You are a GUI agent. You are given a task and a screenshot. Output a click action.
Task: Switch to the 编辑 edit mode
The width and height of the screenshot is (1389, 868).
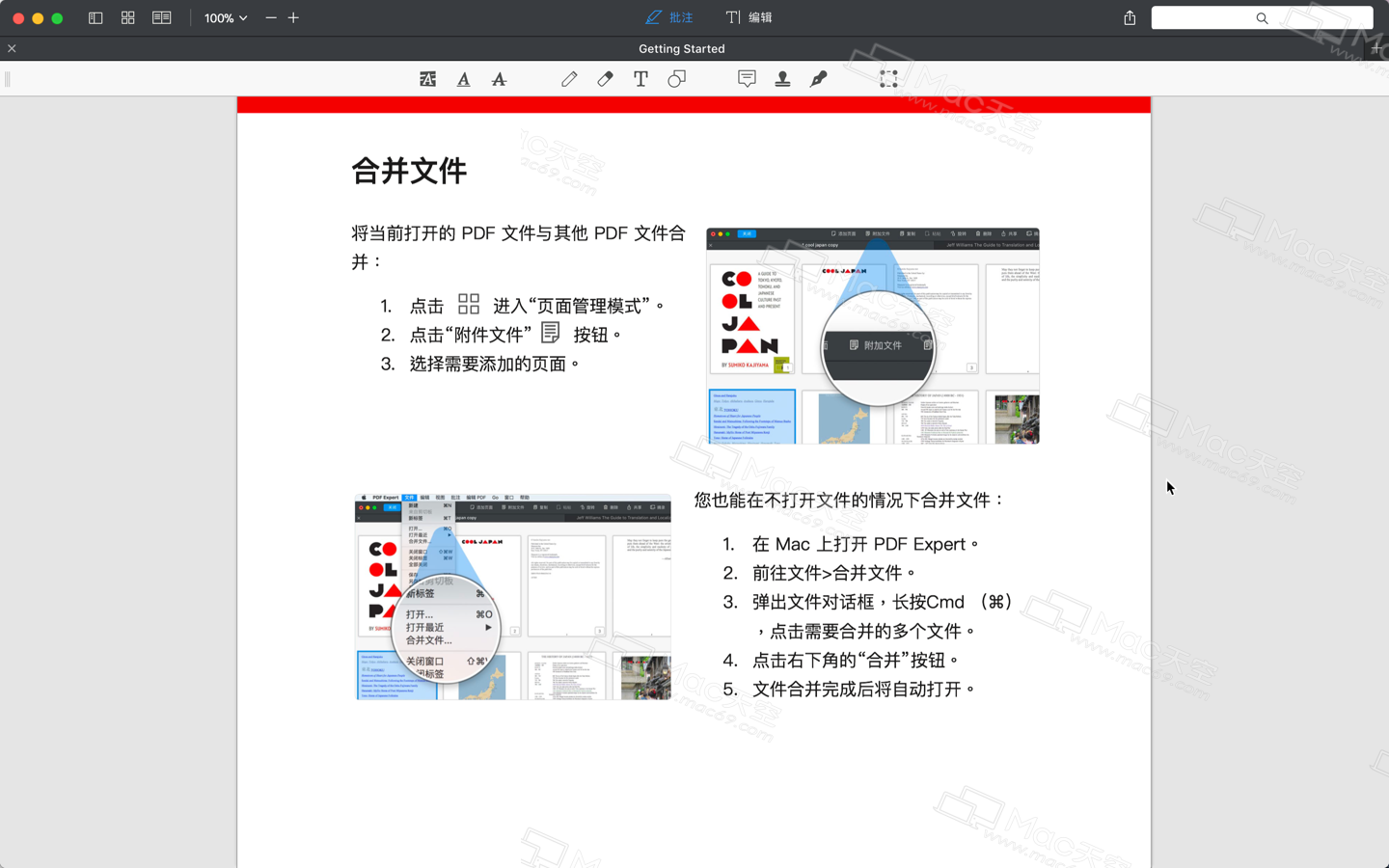[x=749, y=17]
